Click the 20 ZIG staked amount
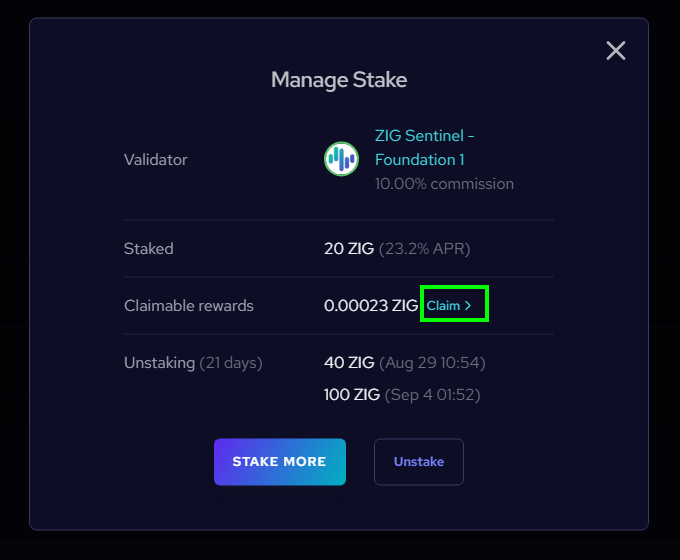Viewport: 680px width, 560px height. (347, 248)
